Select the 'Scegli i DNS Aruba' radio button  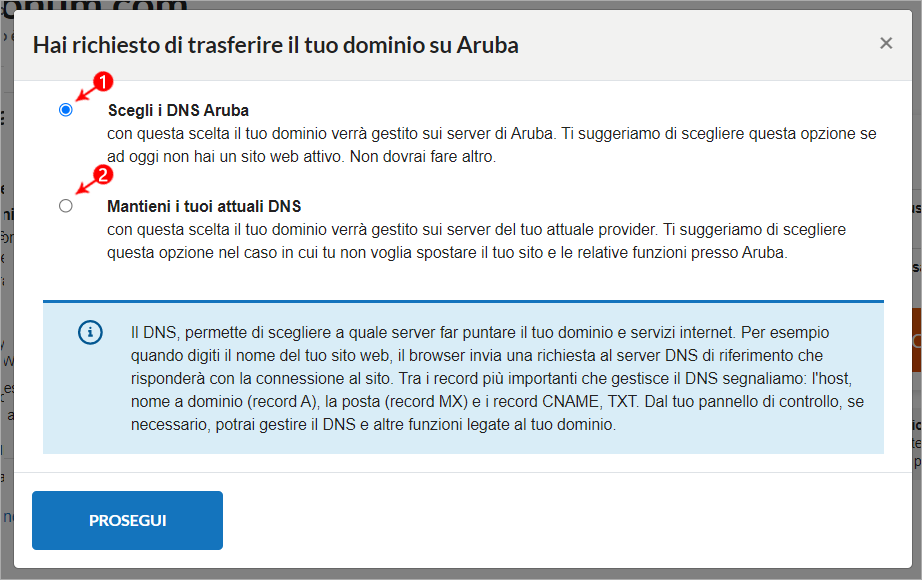coord(66,110)
